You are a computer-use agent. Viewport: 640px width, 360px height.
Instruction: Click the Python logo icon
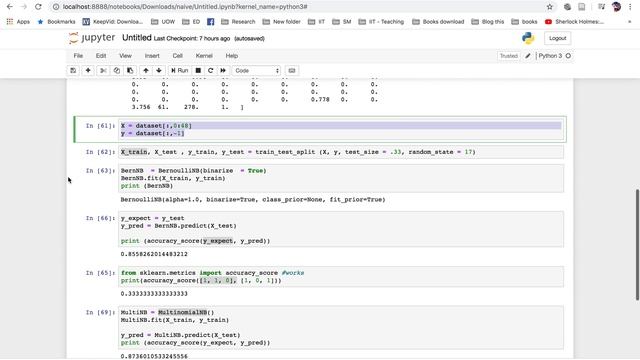tap(528, 38)
